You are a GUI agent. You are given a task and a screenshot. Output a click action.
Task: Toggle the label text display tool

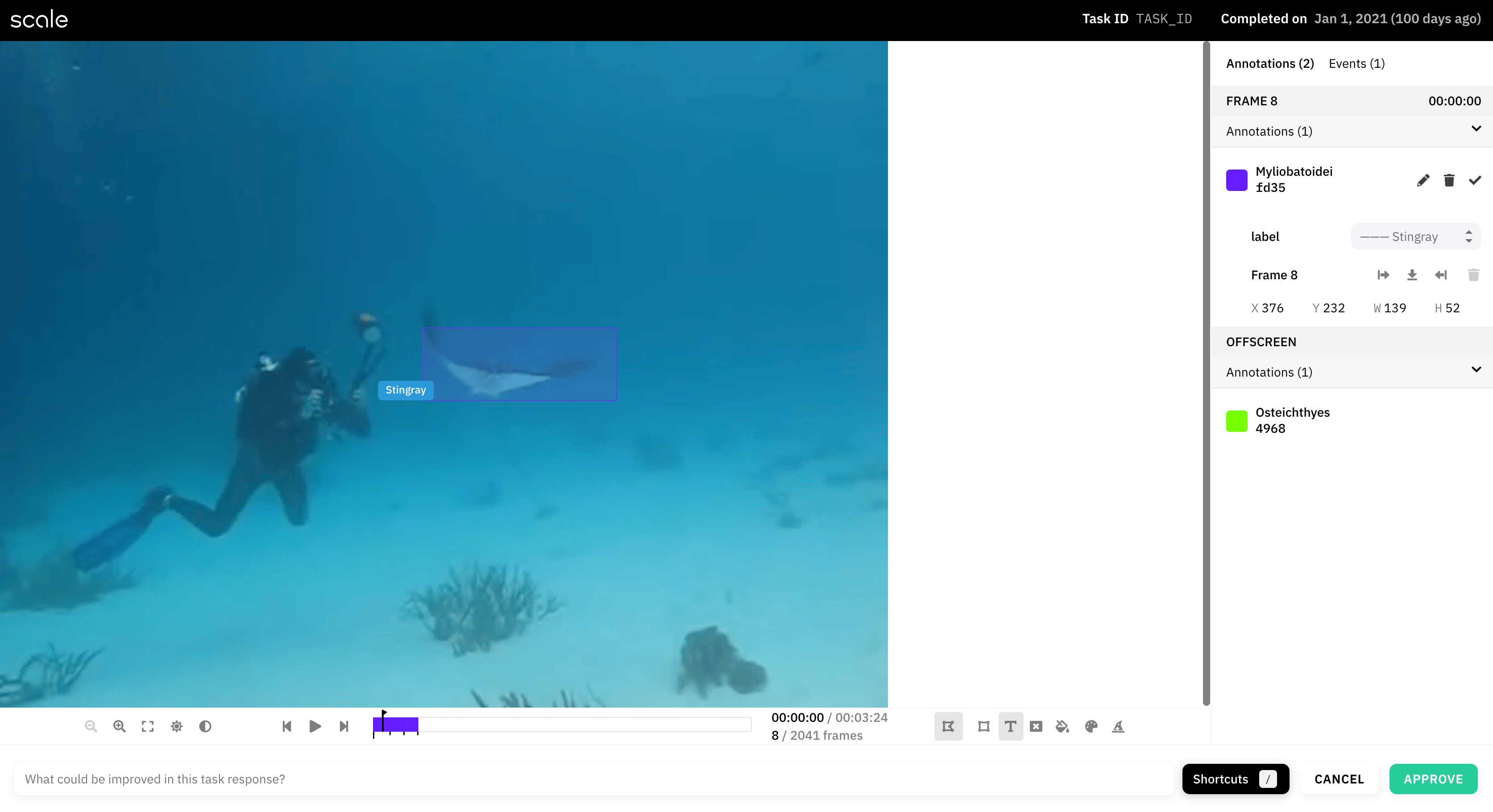click(x=1010, y=726)
